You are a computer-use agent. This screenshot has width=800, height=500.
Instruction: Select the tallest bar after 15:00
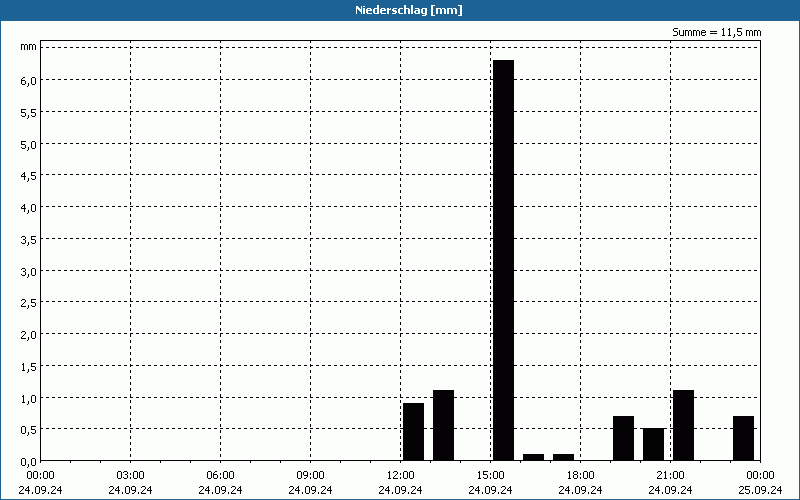click(x=504, y=260)
